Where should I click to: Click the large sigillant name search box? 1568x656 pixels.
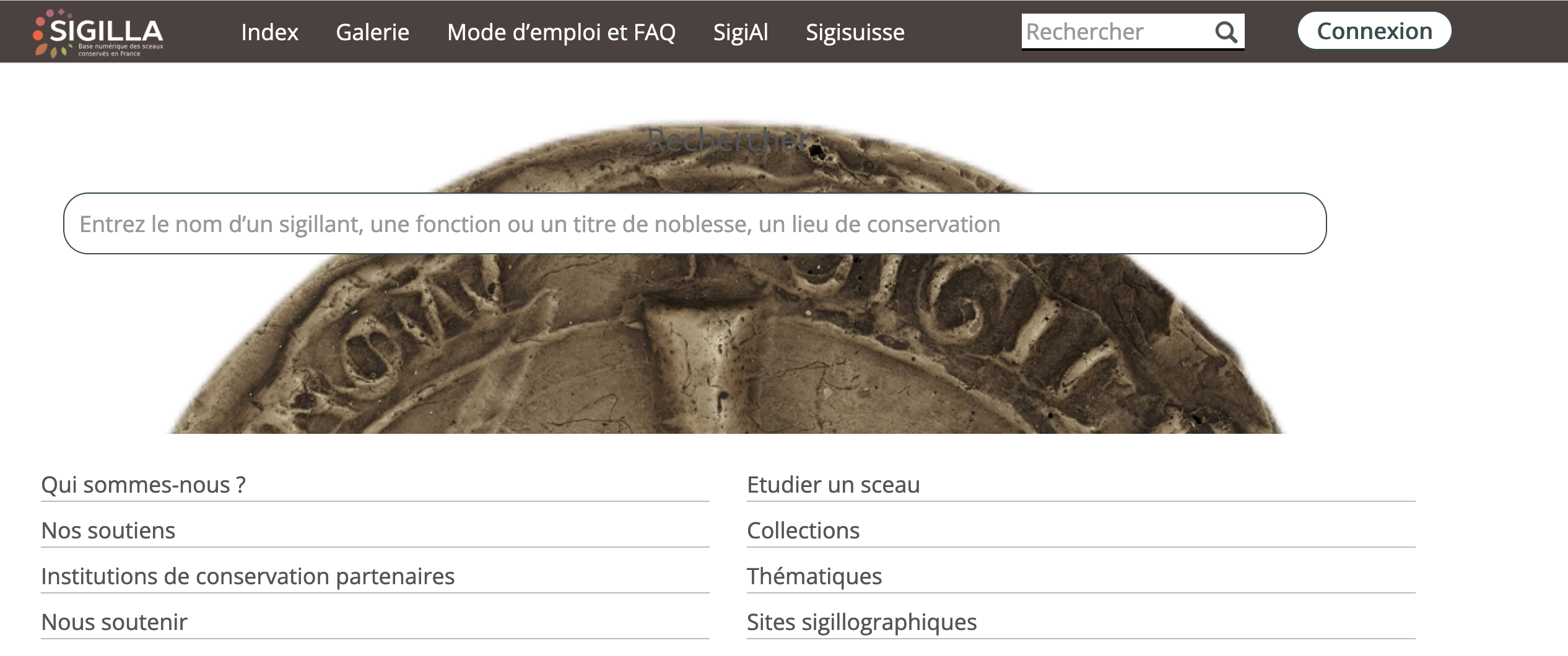coord(694,224)
